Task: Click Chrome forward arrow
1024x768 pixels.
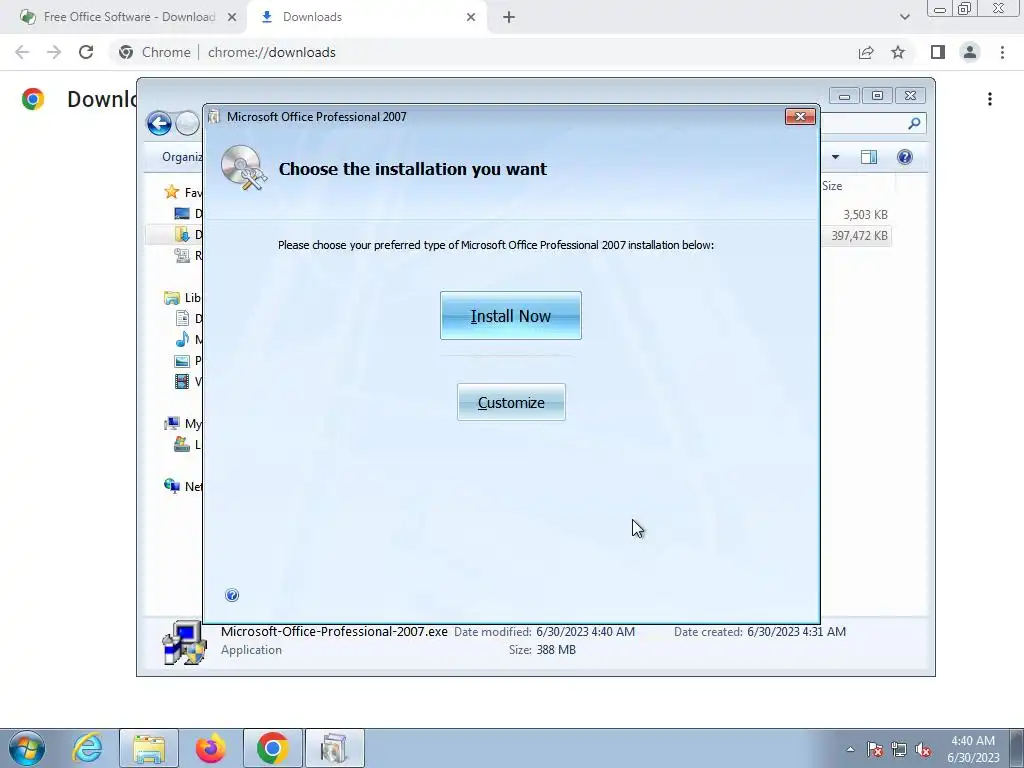Action: (54, 52)
